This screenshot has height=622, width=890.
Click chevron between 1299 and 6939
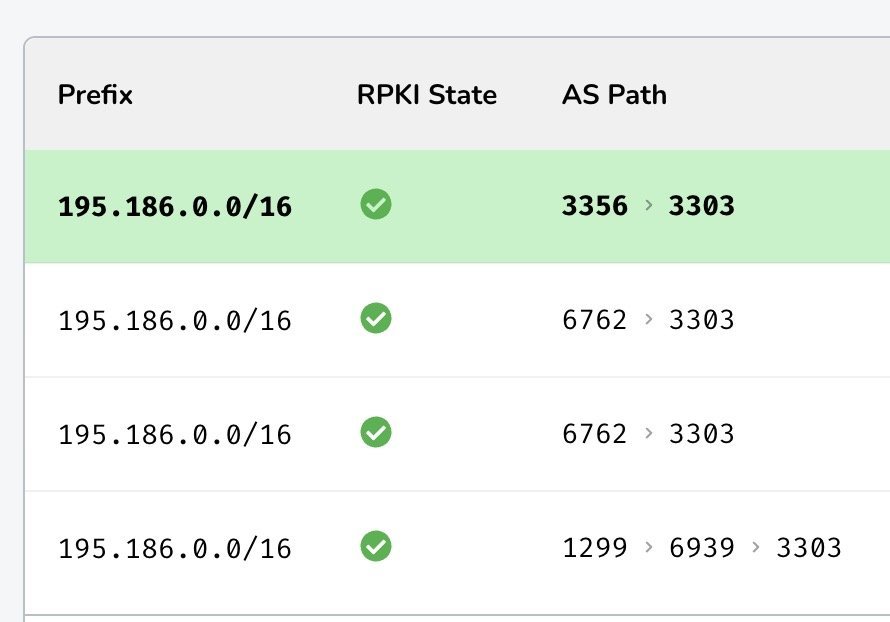click(649, 547)
